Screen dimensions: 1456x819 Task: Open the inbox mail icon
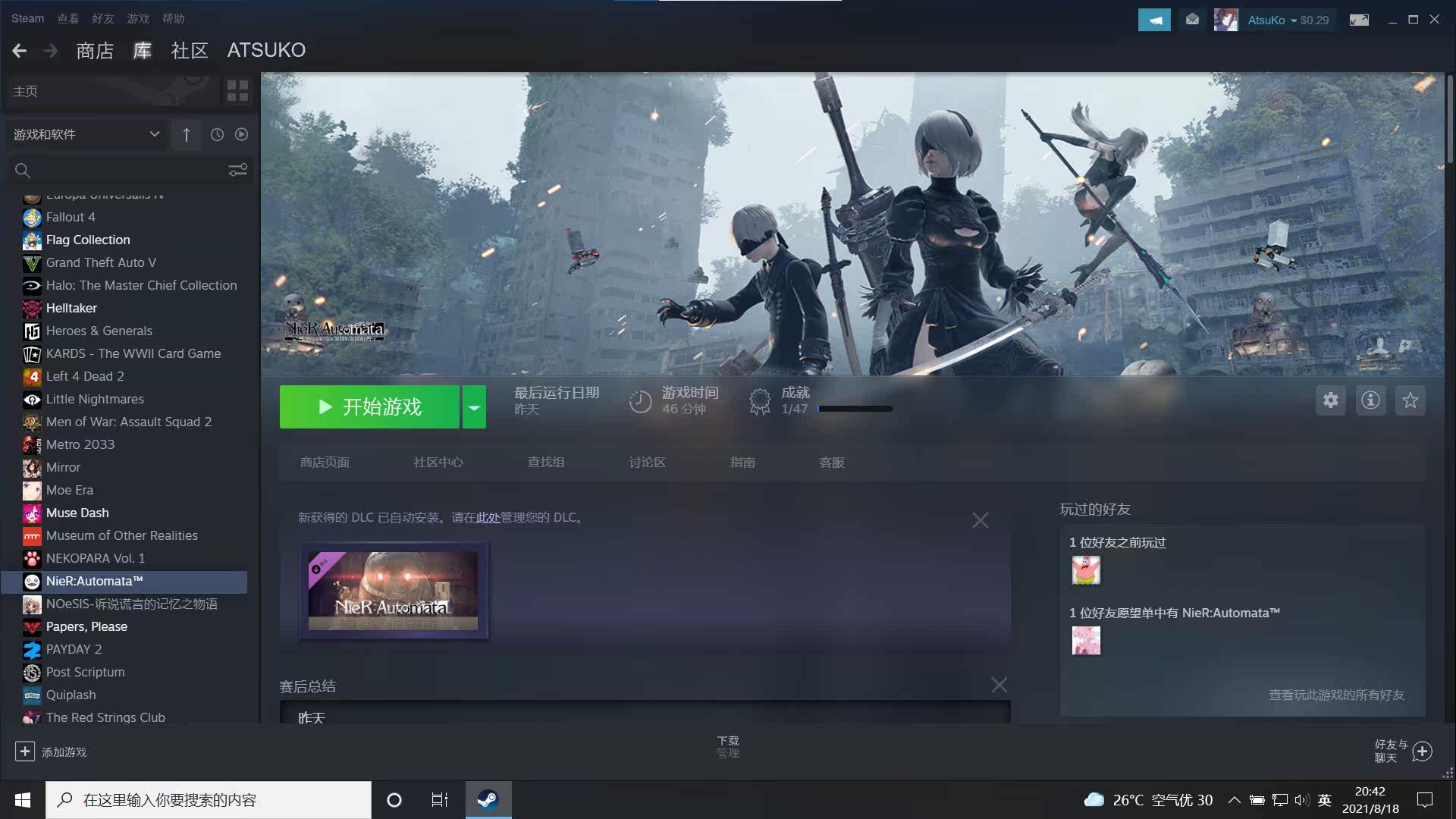(x=1191, y=19)
